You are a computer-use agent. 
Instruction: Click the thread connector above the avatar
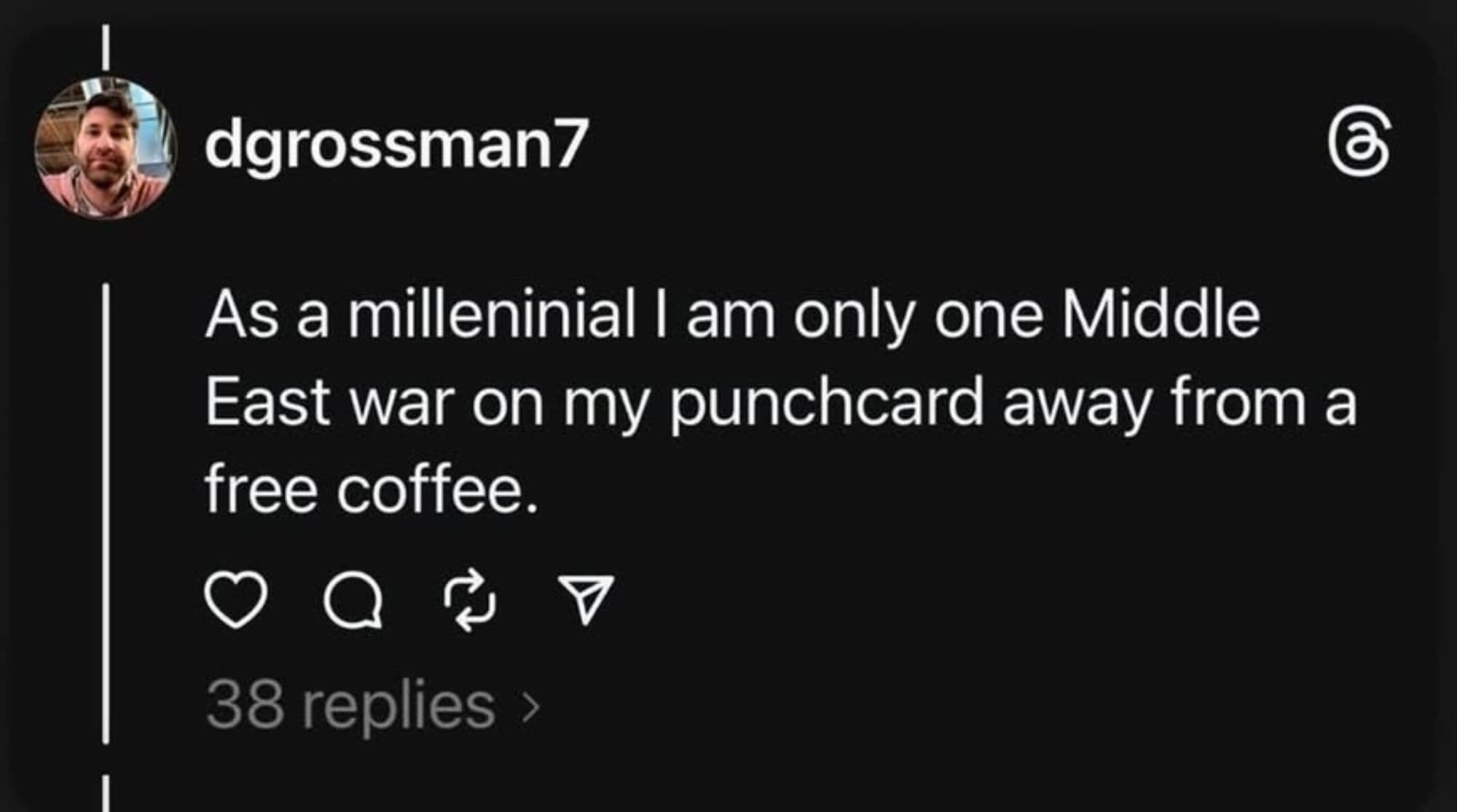click(106, 48)
